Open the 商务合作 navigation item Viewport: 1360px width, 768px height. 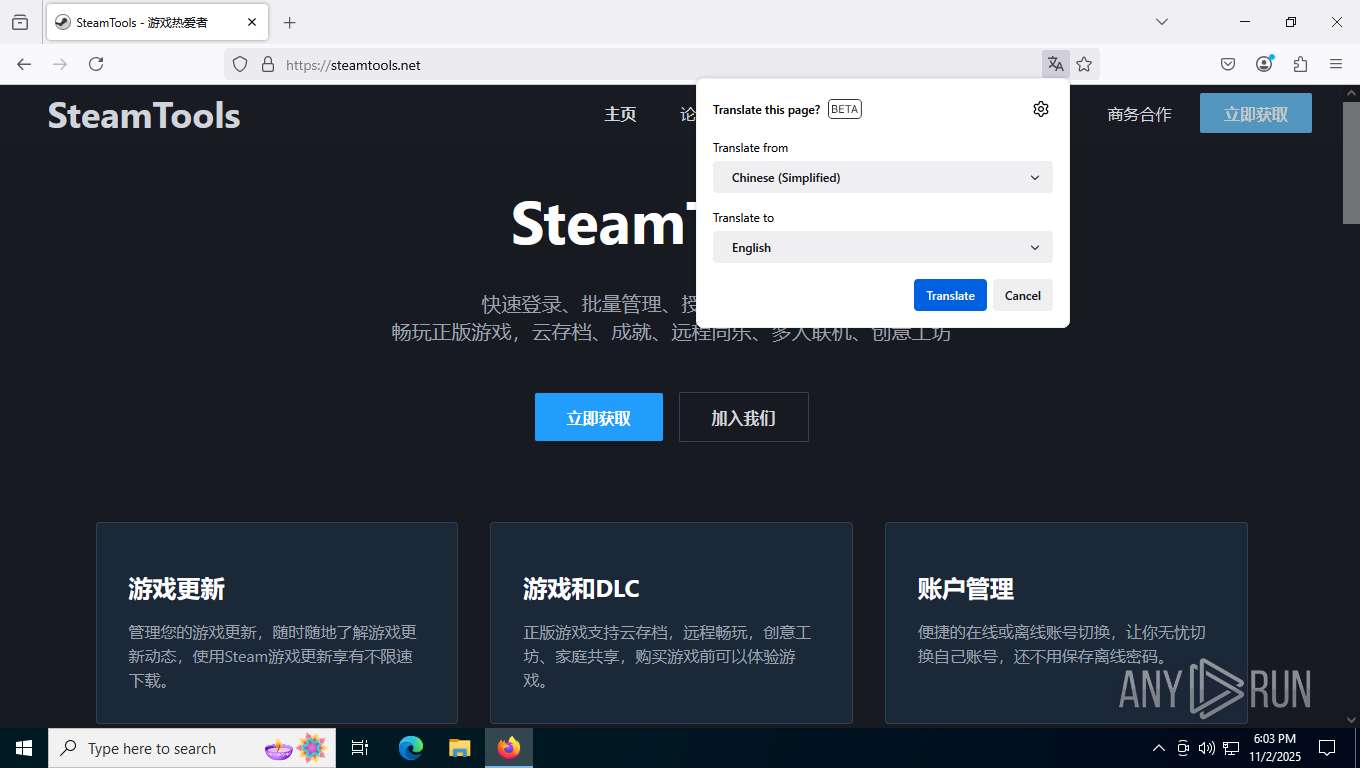pos(1139,114)
